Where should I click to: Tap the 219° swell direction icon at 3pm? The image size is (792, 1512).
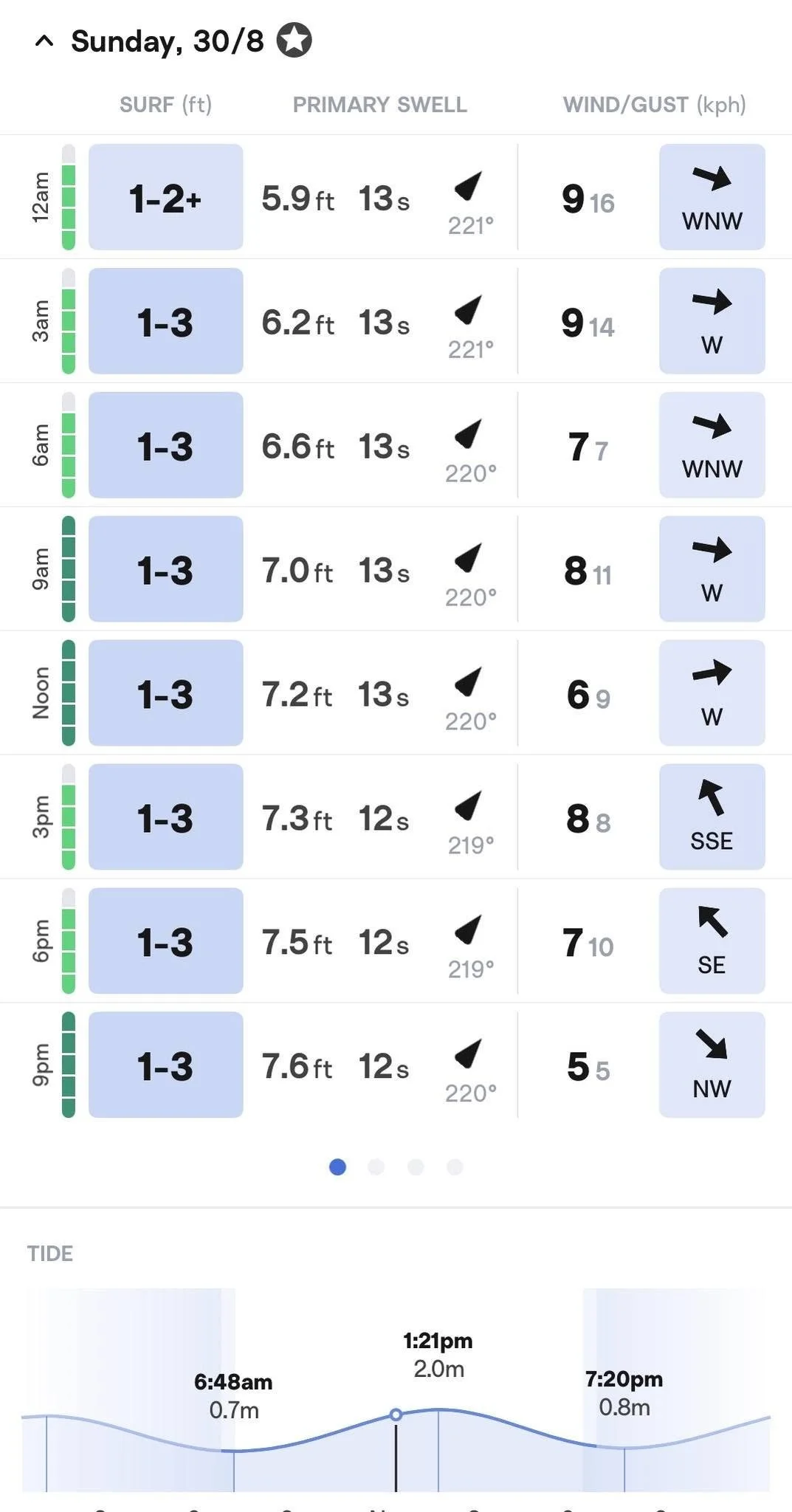469,806
